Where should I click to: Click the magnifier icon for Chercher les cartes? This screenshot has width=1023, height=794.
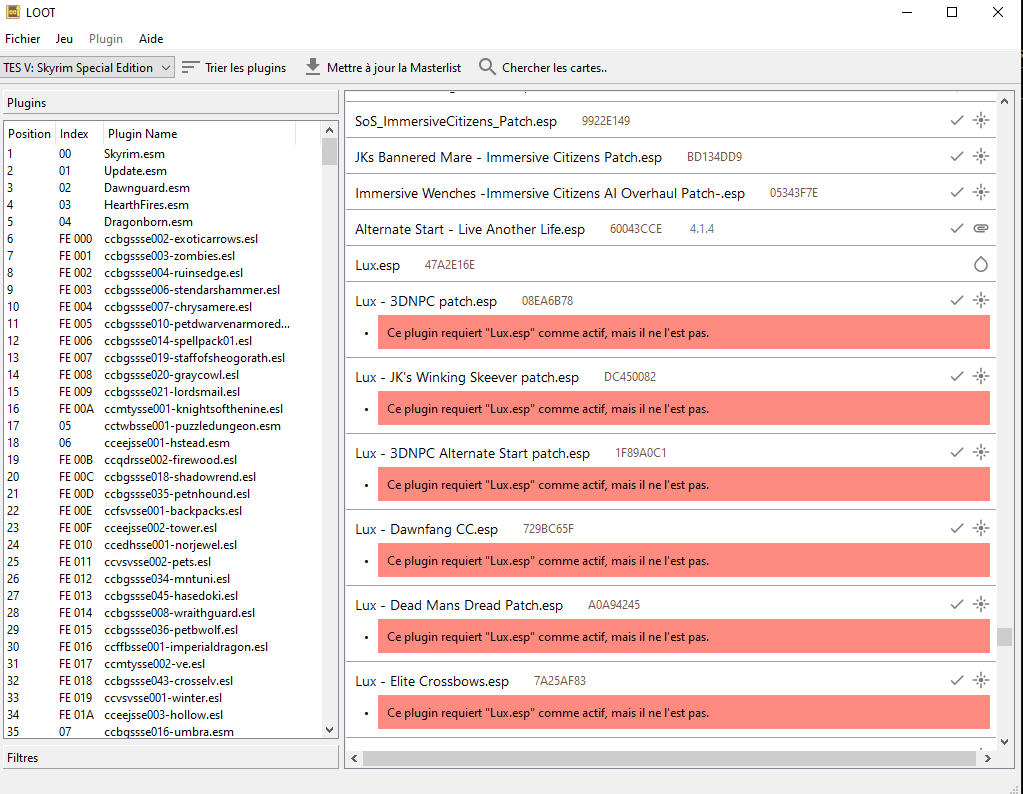[487, 67]
